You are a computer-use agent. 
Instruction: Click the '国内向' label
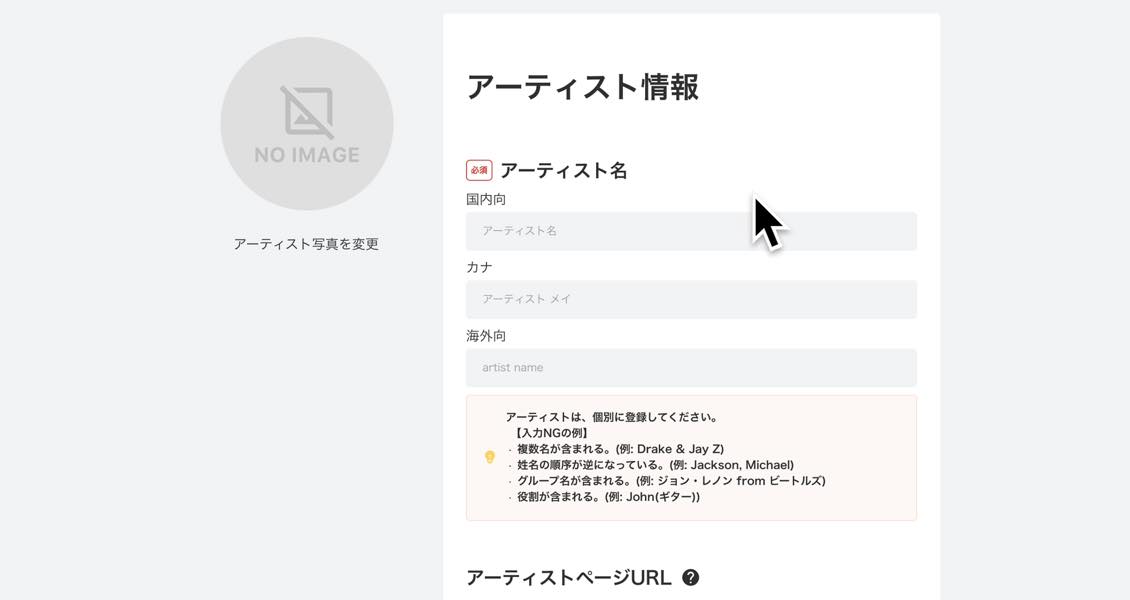coord(486,200)
